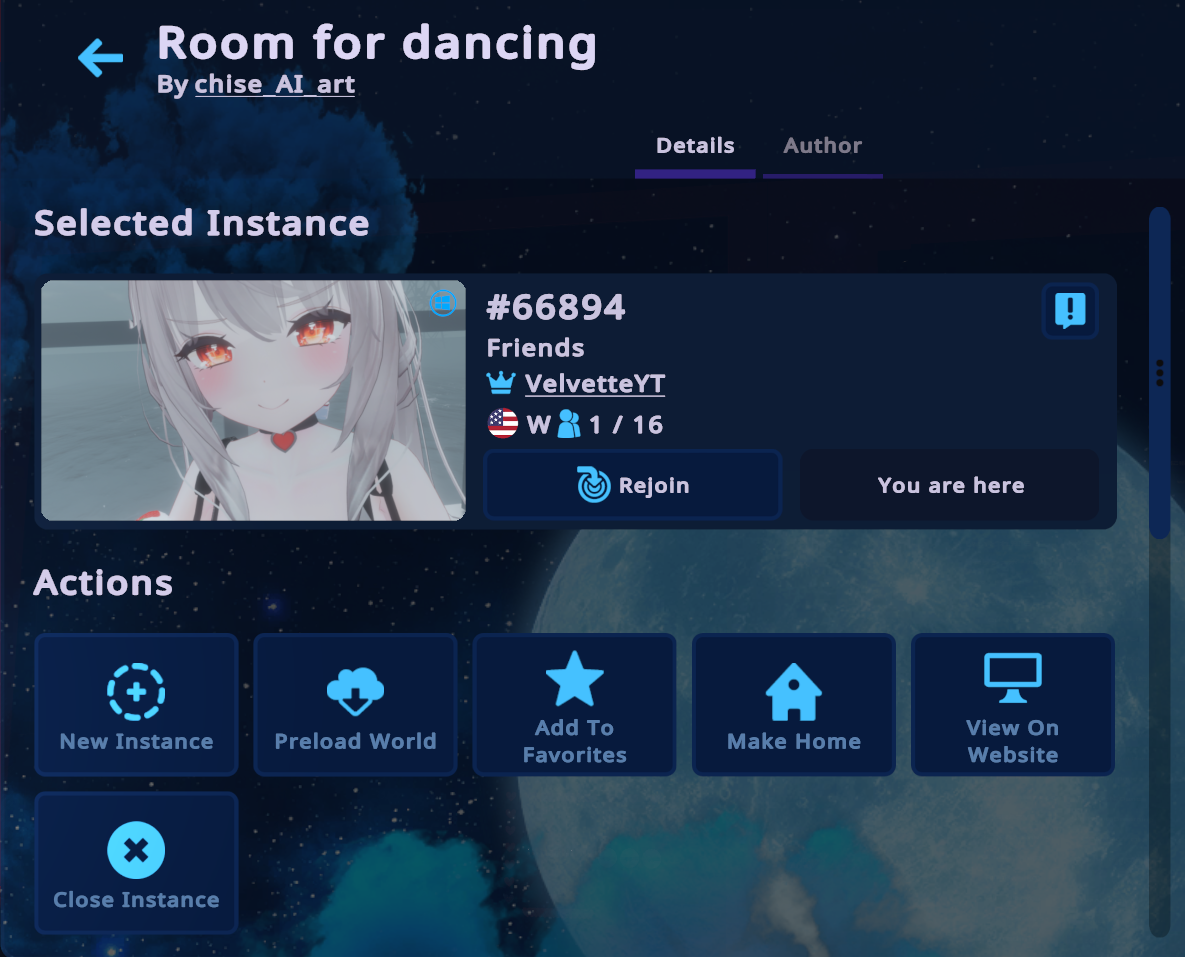Open View On Website
This screenshot has height=957, width=1185.
coord(1013,705)
